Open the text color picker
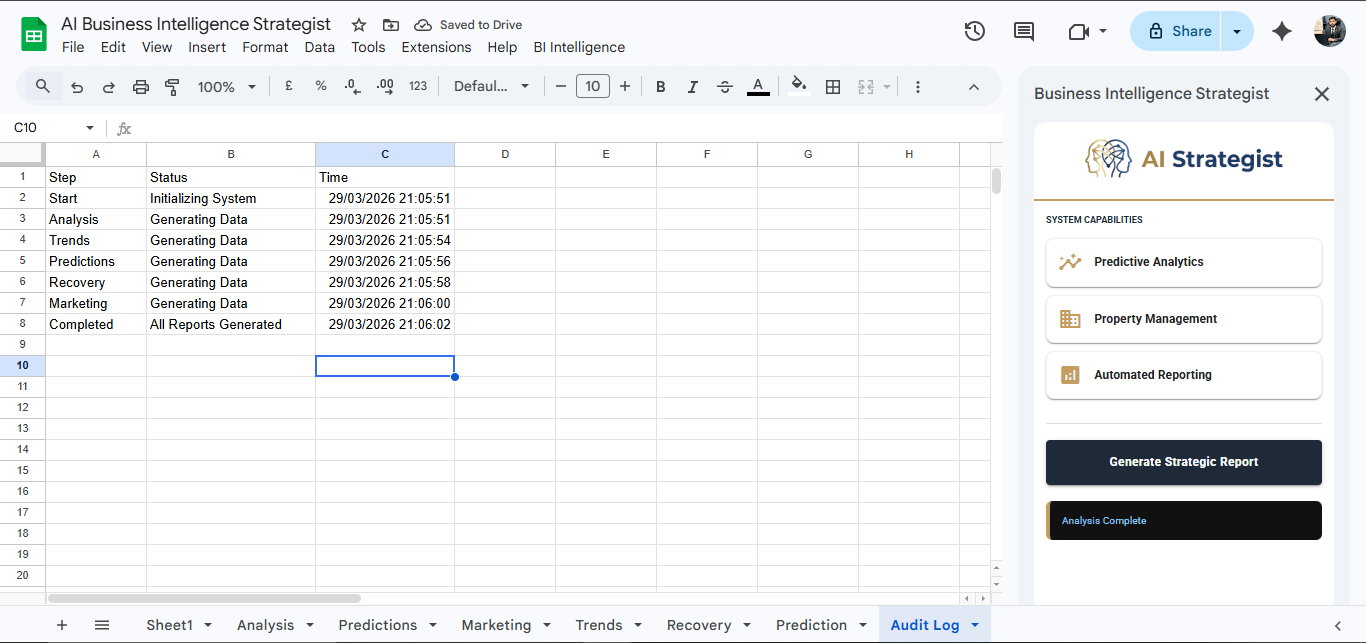This screenshot has height=643, width=1366. [x=758, y=86]
